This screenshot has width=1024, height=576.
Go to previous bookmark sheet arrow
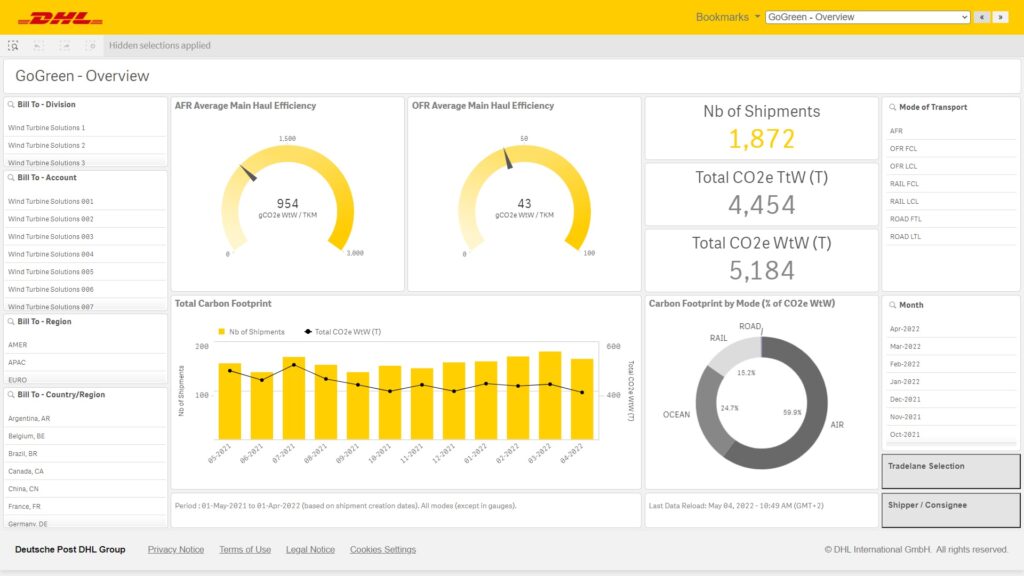pos(982,17)
